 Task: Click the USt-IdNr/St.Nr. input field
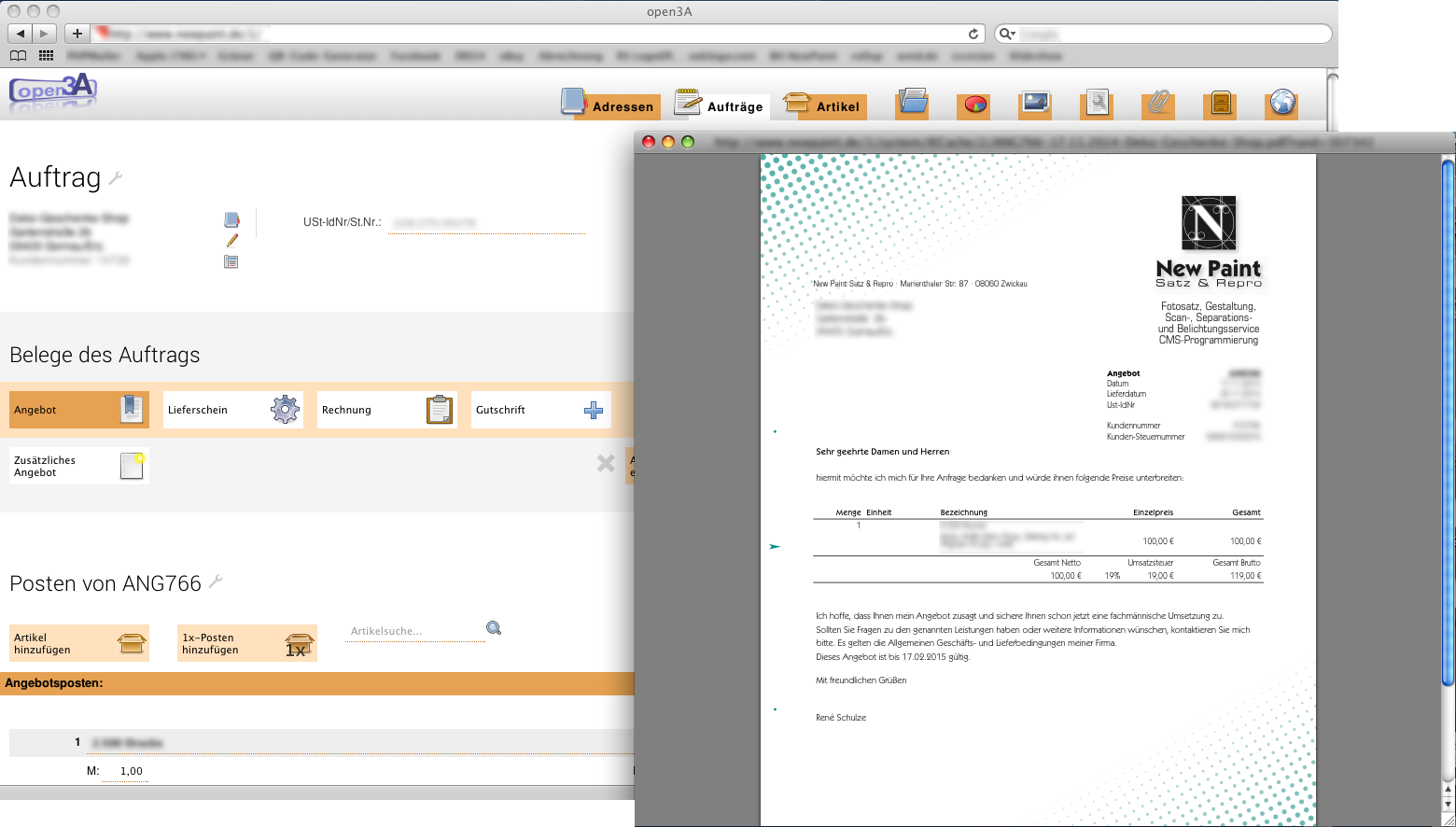tap(485, 223)
